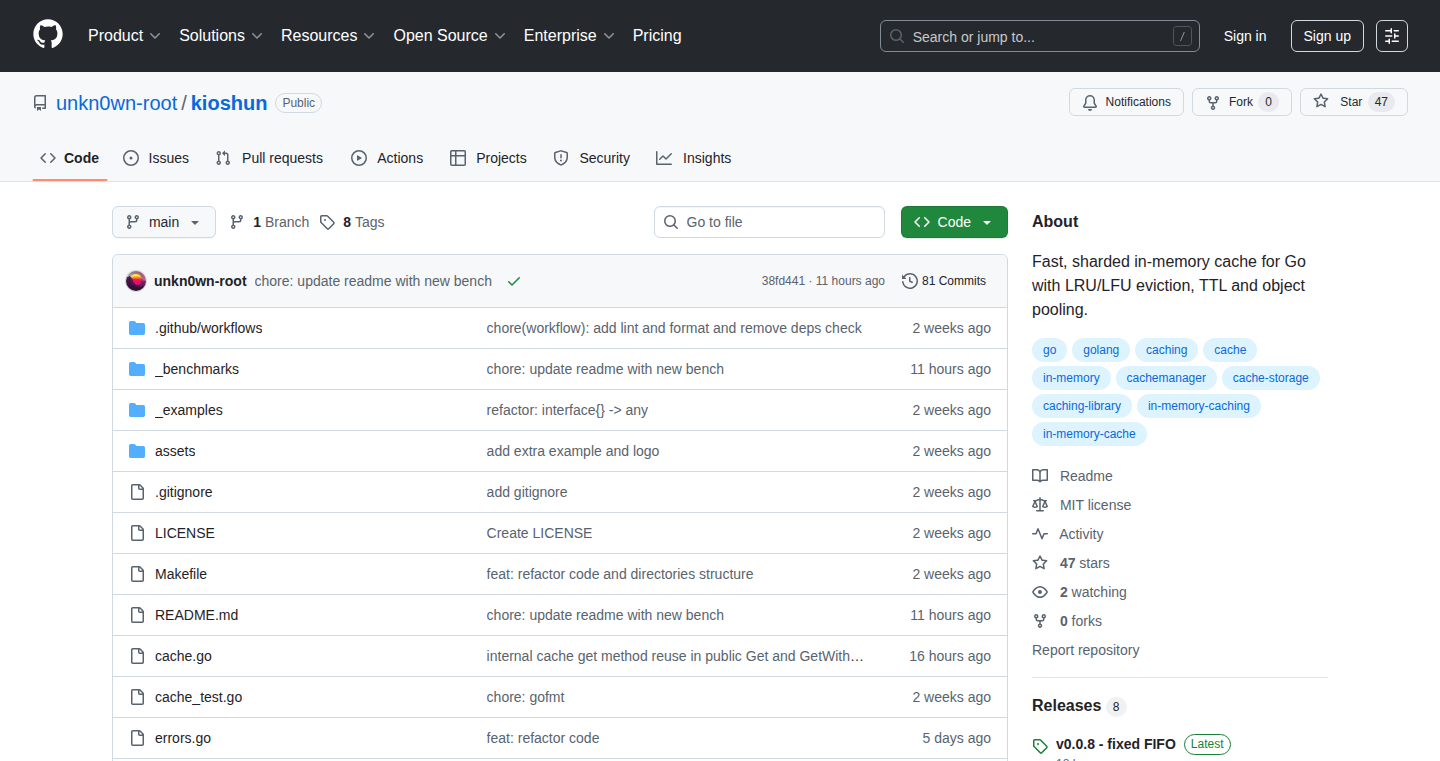The width and height of the screenshot is (1440, 761).
Task: Open the README.md file
Action: click(197, 615)
